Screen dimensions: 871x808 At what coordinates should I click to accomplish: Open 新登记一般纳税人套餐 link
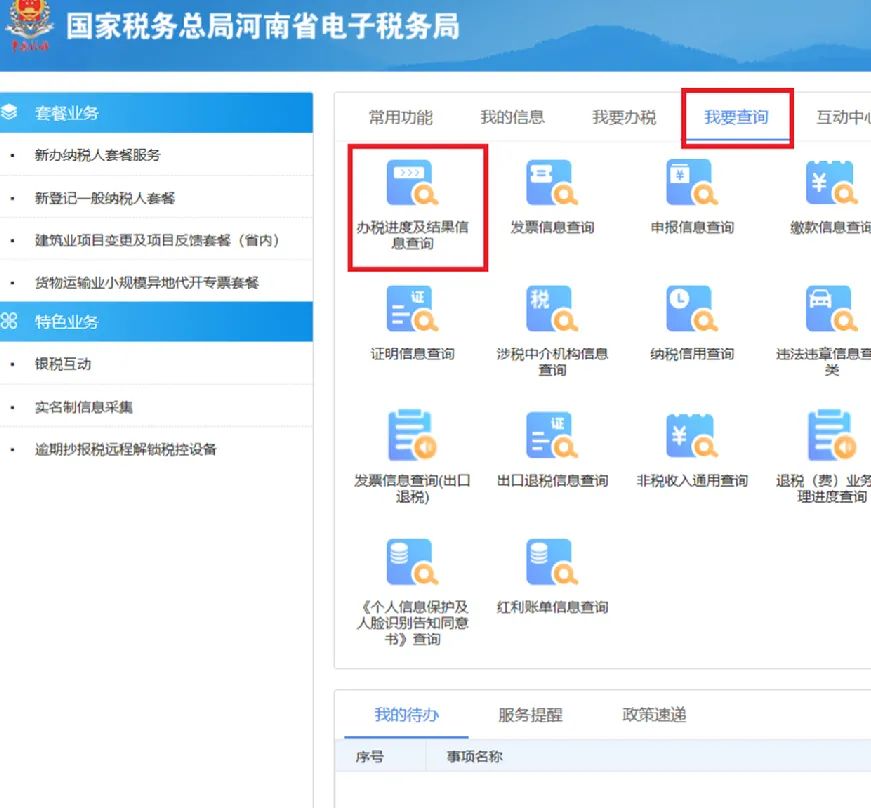(104, 198)
